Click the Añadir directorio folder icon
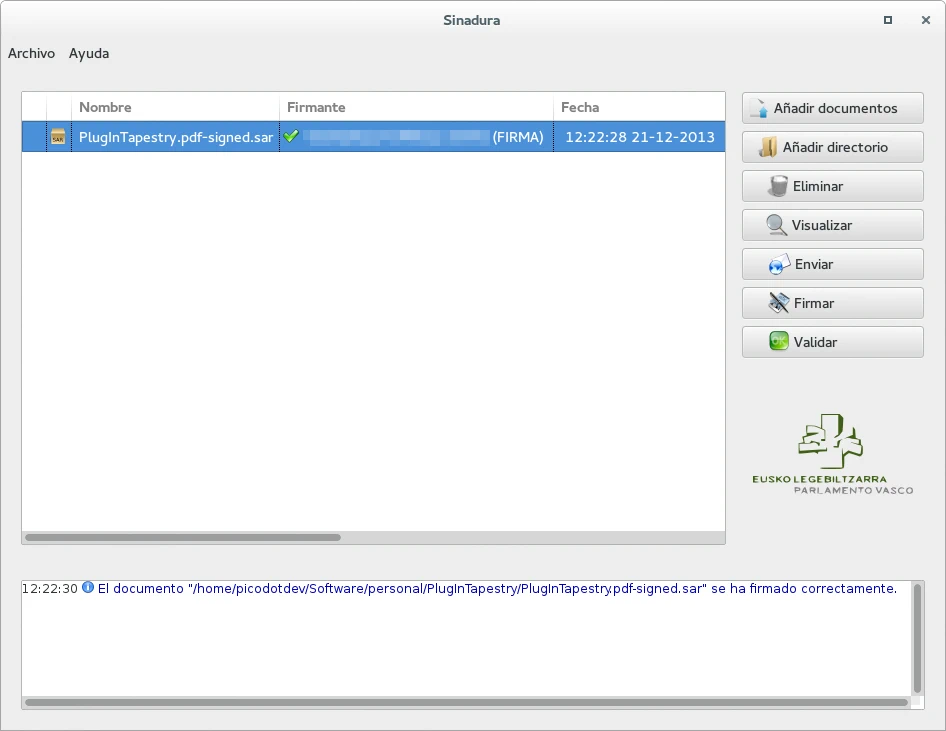 (x=768, y=148)
